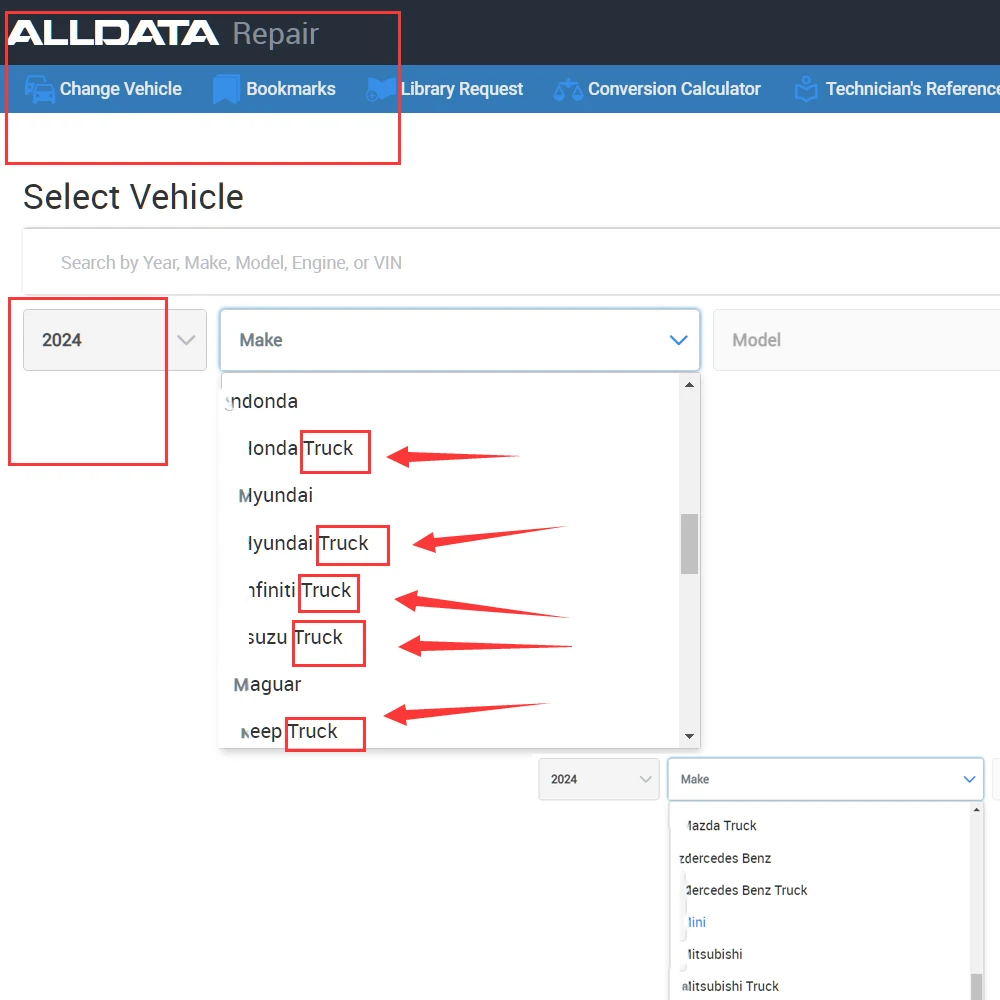Open Bookmarks menu item

(x=274, y=89)
